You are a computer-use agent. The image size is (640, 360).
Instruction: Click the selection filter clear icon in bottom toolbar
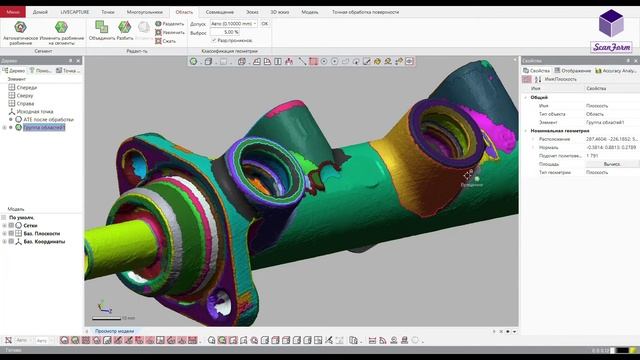[8, 340]
